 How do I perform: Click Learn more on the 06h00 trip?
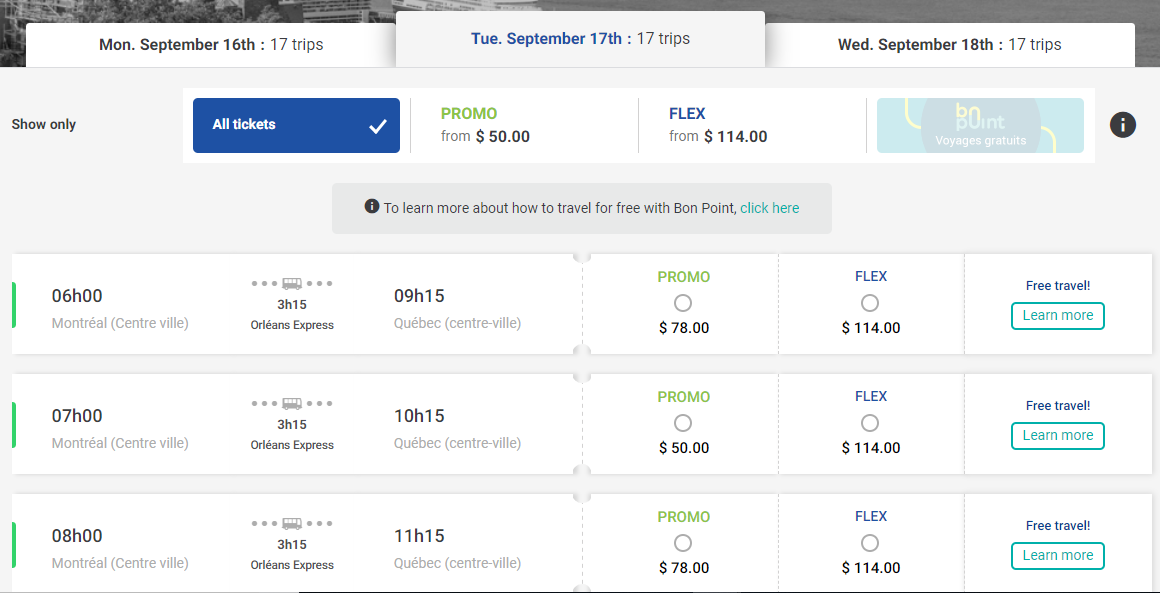tap(1058, 316)
